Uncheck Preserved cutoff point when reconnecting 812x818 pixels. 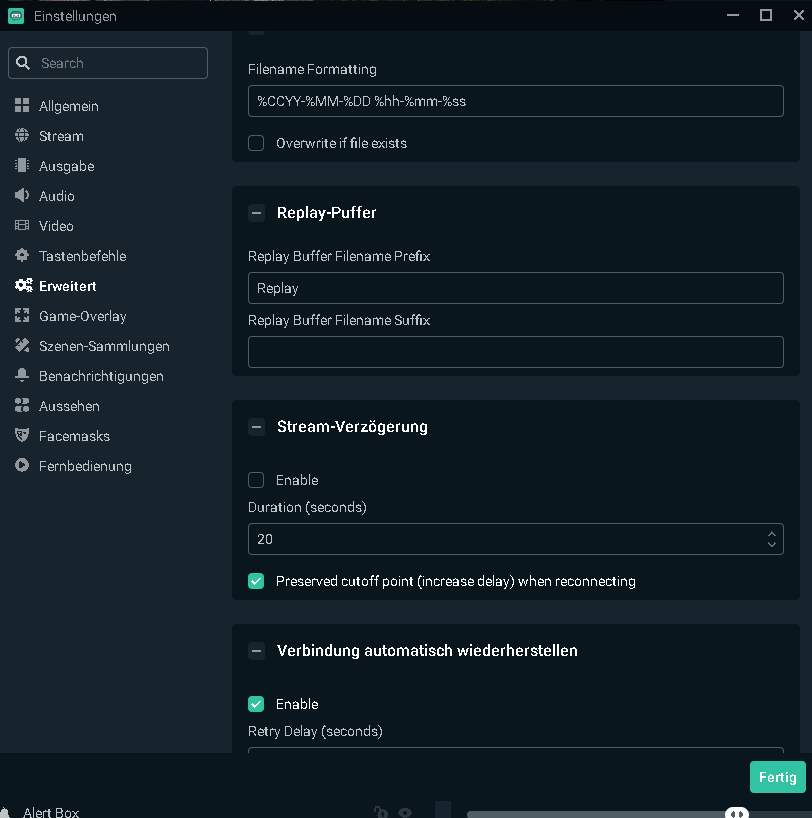tap(256, 581)
